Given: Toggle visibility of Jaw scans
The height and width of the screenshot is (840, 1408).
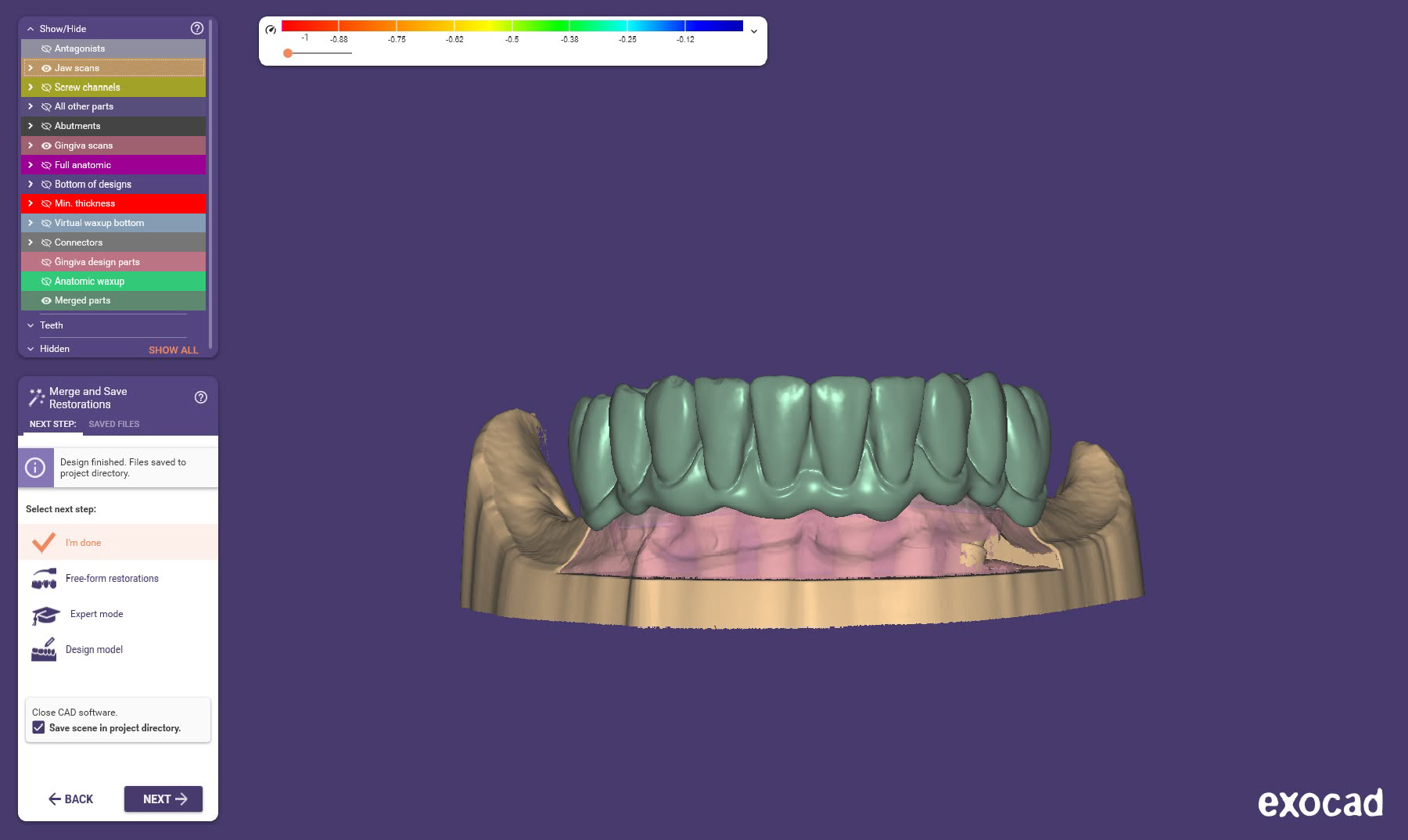Looking at the screenshot, I should 46,68.
